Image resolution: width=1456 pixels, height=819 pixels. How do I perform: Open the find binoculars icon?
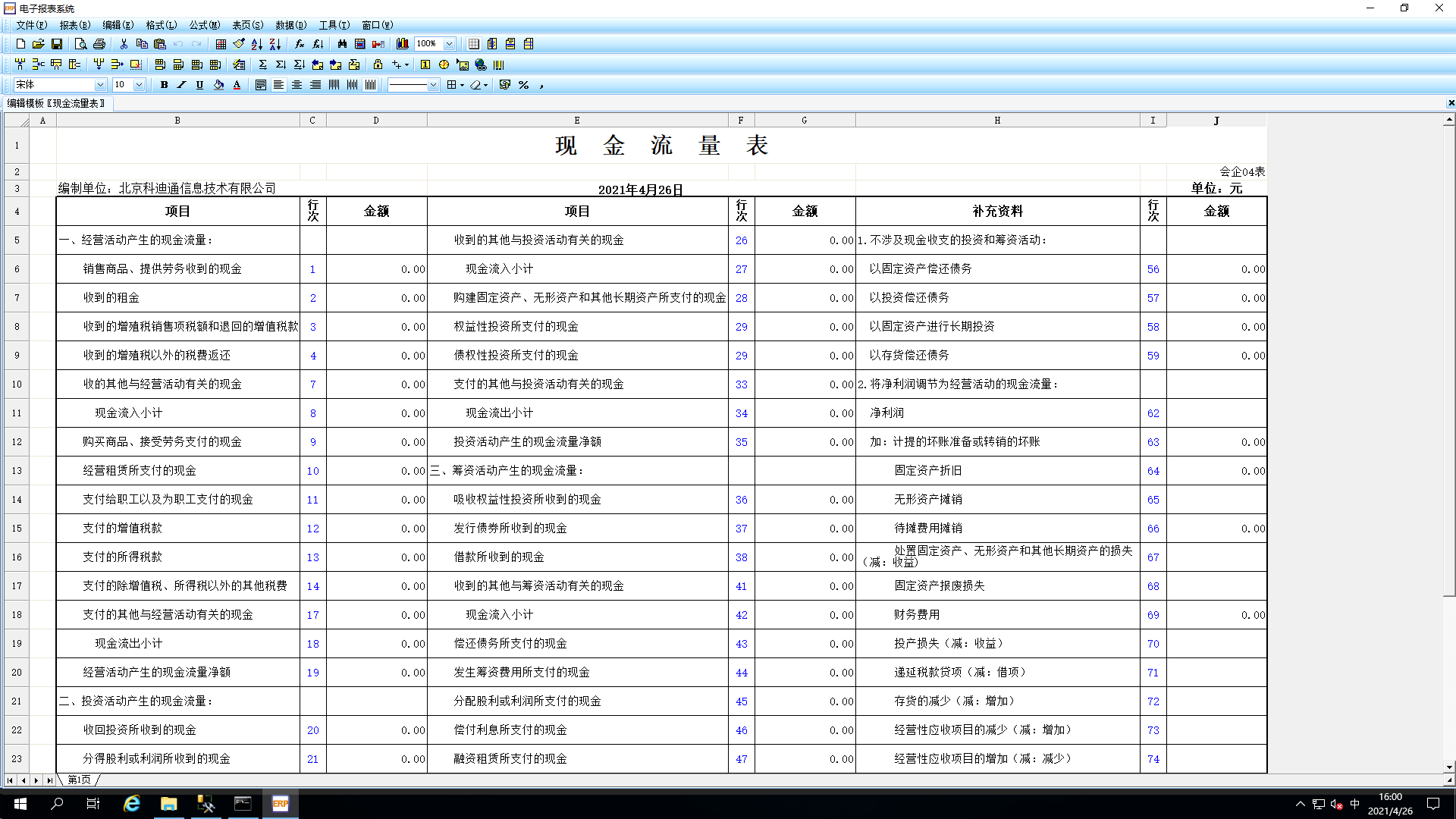pyautogui.click(x=342, y=44)
